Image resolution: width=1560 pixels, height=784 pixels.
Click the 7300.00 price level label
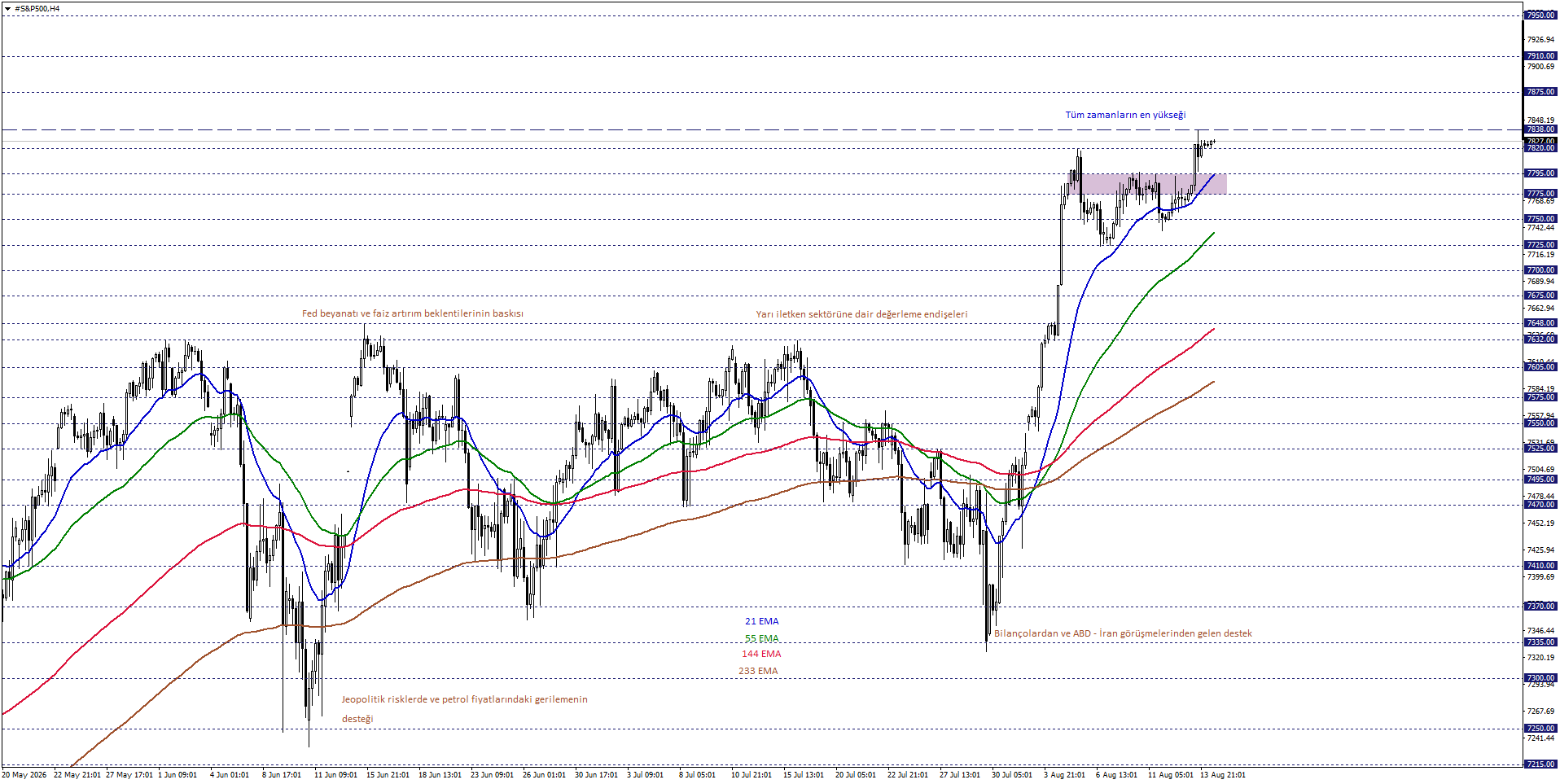pos(1540,678)
